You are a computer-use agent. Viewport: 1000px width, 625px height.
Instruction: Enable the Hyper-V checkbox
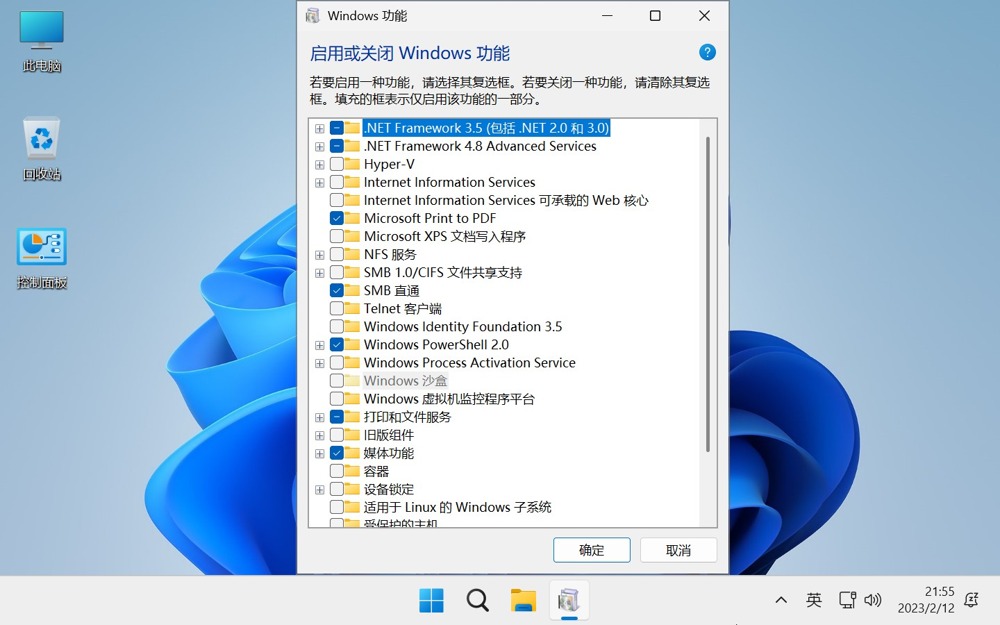(x=337, y=164)
